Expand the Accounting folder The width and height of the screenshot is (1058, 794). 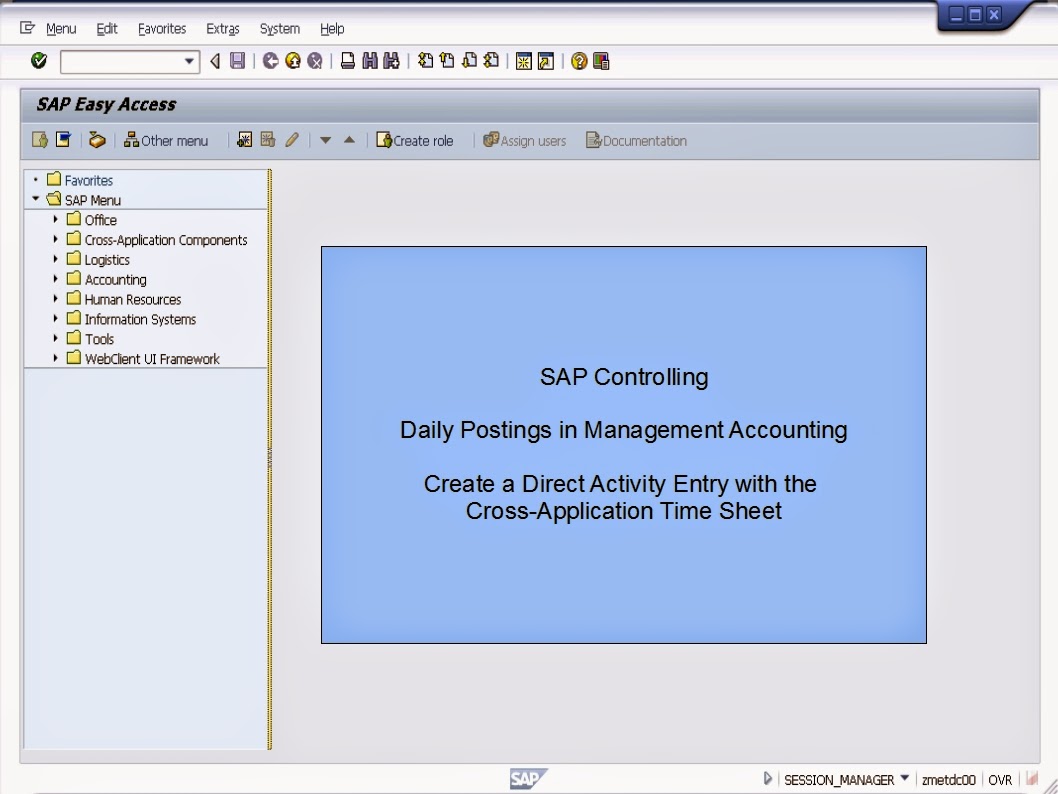click(57, 279)
